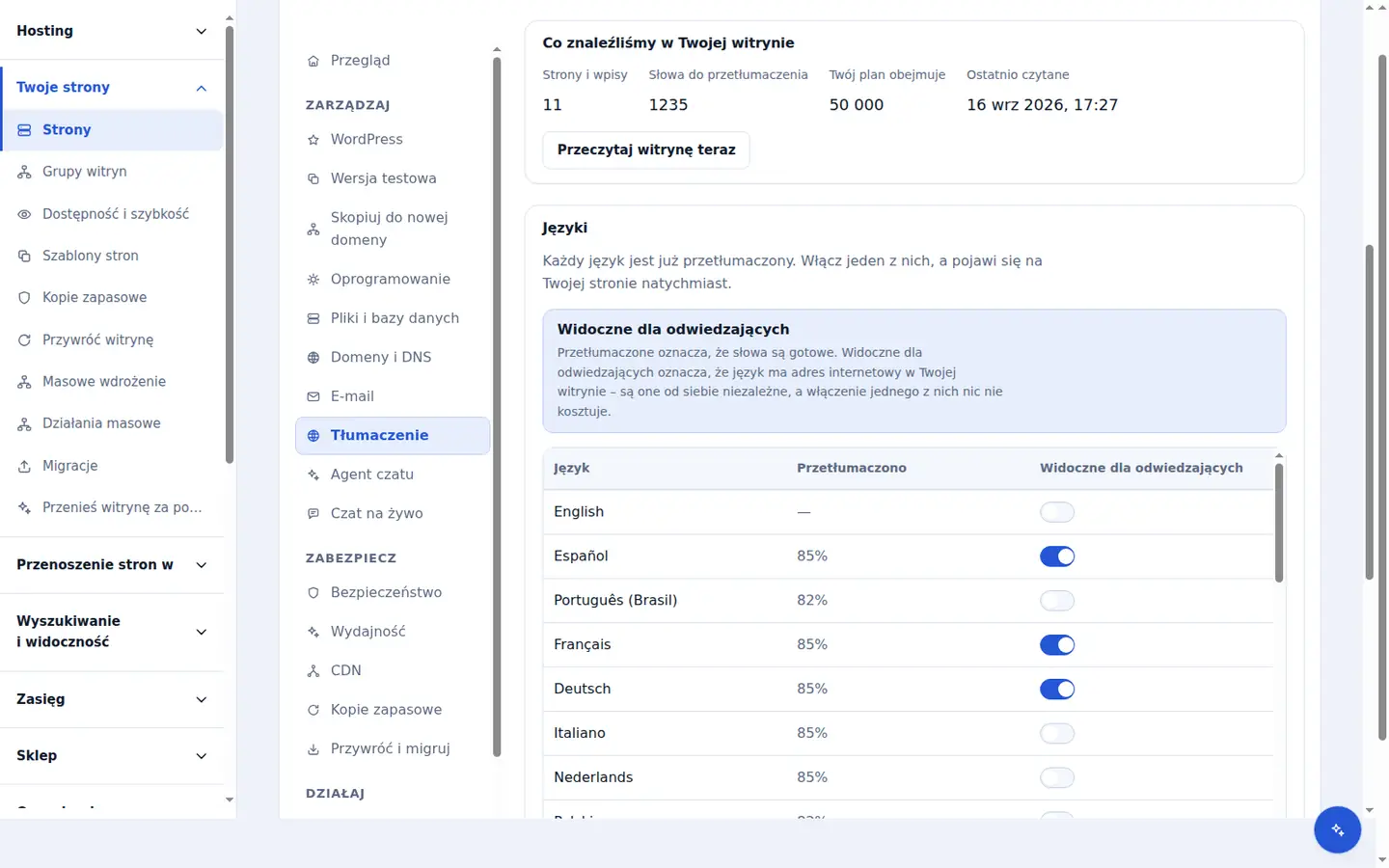Expand the Sklep section
The height and width of the screenshot is (868, 1389).
112,756
